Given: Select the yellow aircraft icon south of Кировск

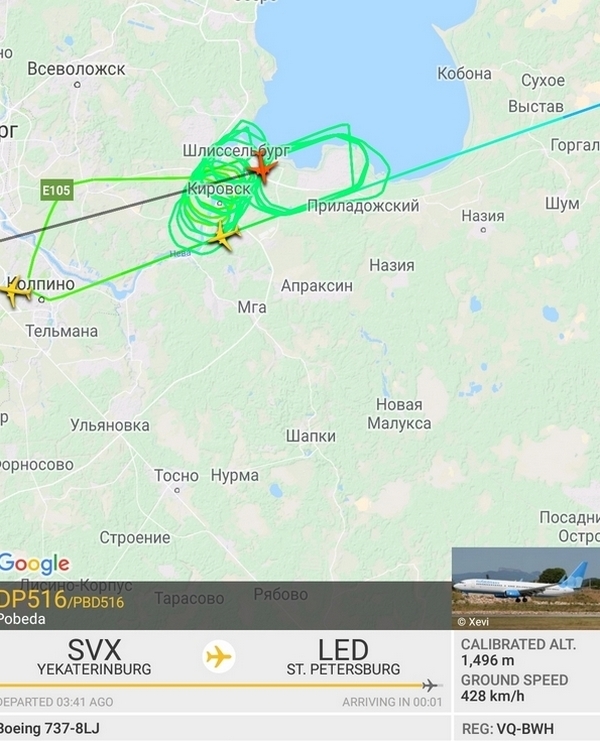Looking at the screenshot, I should [224, 235].
